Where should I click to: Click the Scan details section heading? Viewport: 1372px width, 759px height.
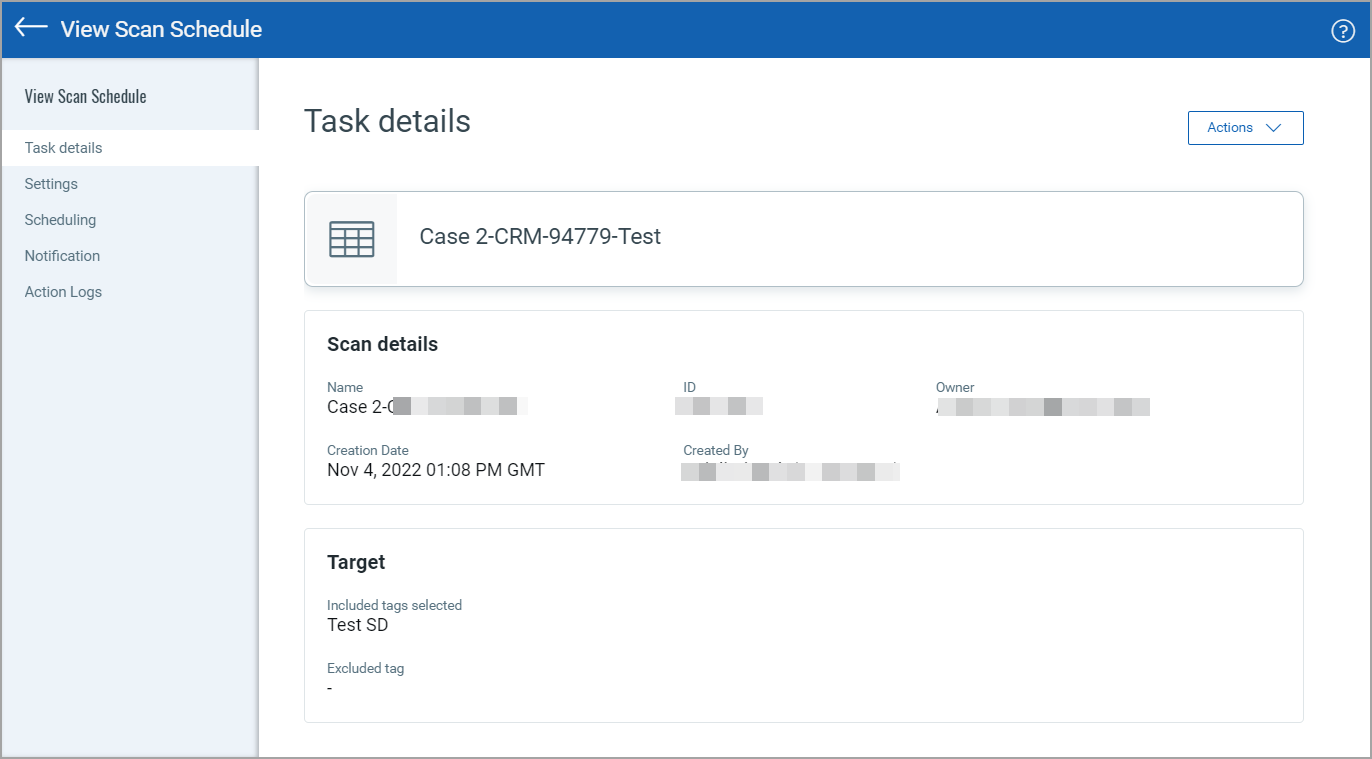pyautogui.click(x=382, y=344)
